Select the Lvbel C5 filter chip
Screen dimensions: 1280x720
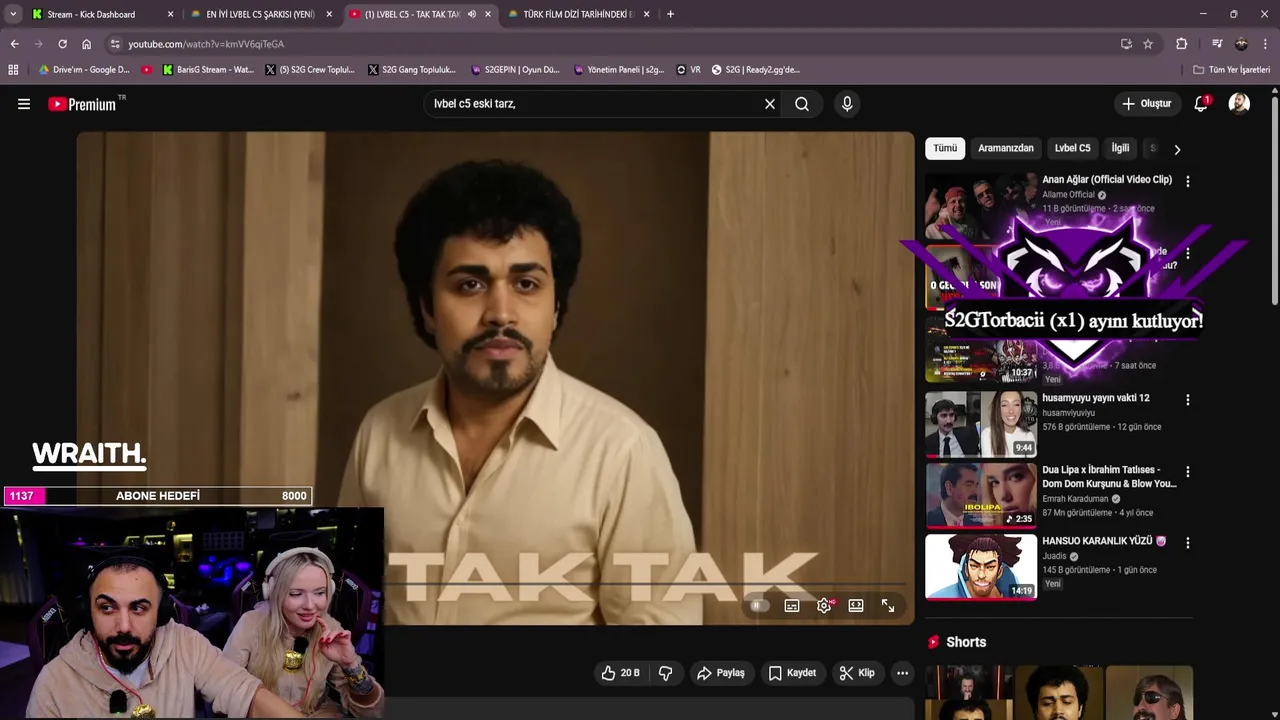tap(1072, 148)
